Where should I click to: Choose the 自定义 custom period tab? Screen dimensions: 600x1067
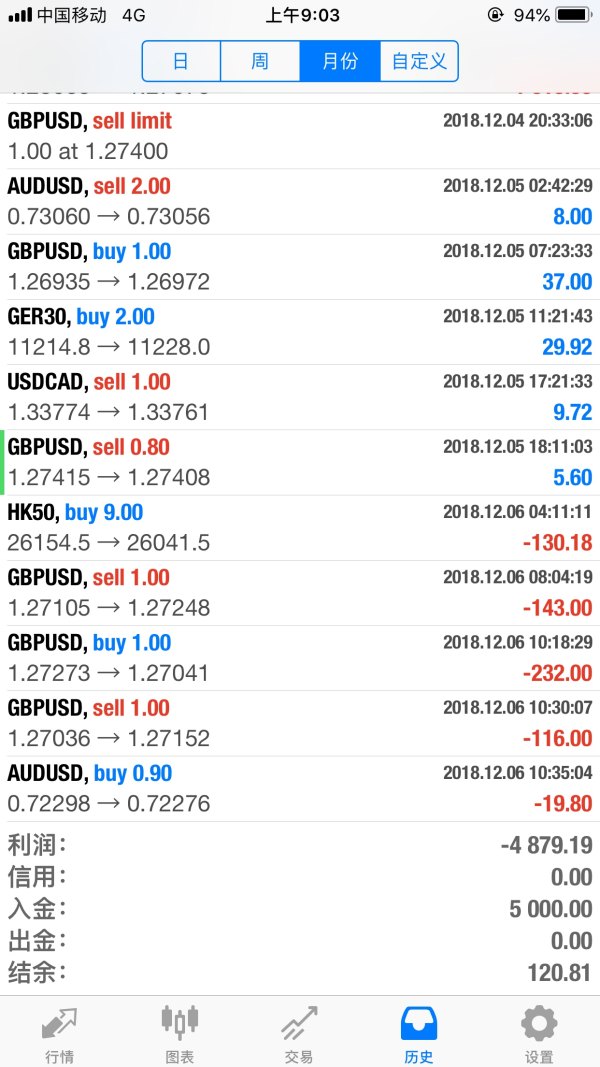coord(419,61)
